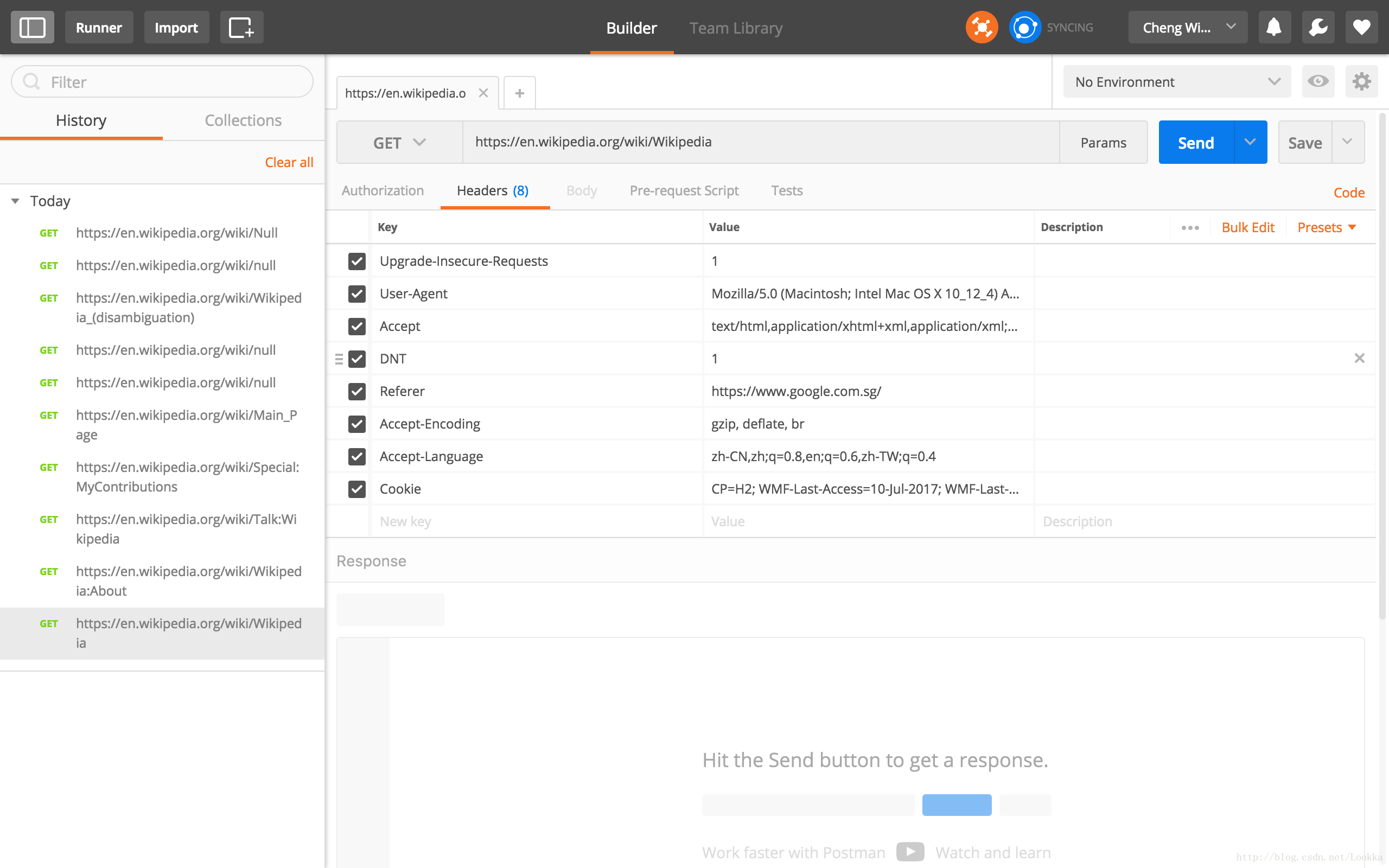Click the Filter search field
Screen dimensions: 1389x868
[162, 81]
